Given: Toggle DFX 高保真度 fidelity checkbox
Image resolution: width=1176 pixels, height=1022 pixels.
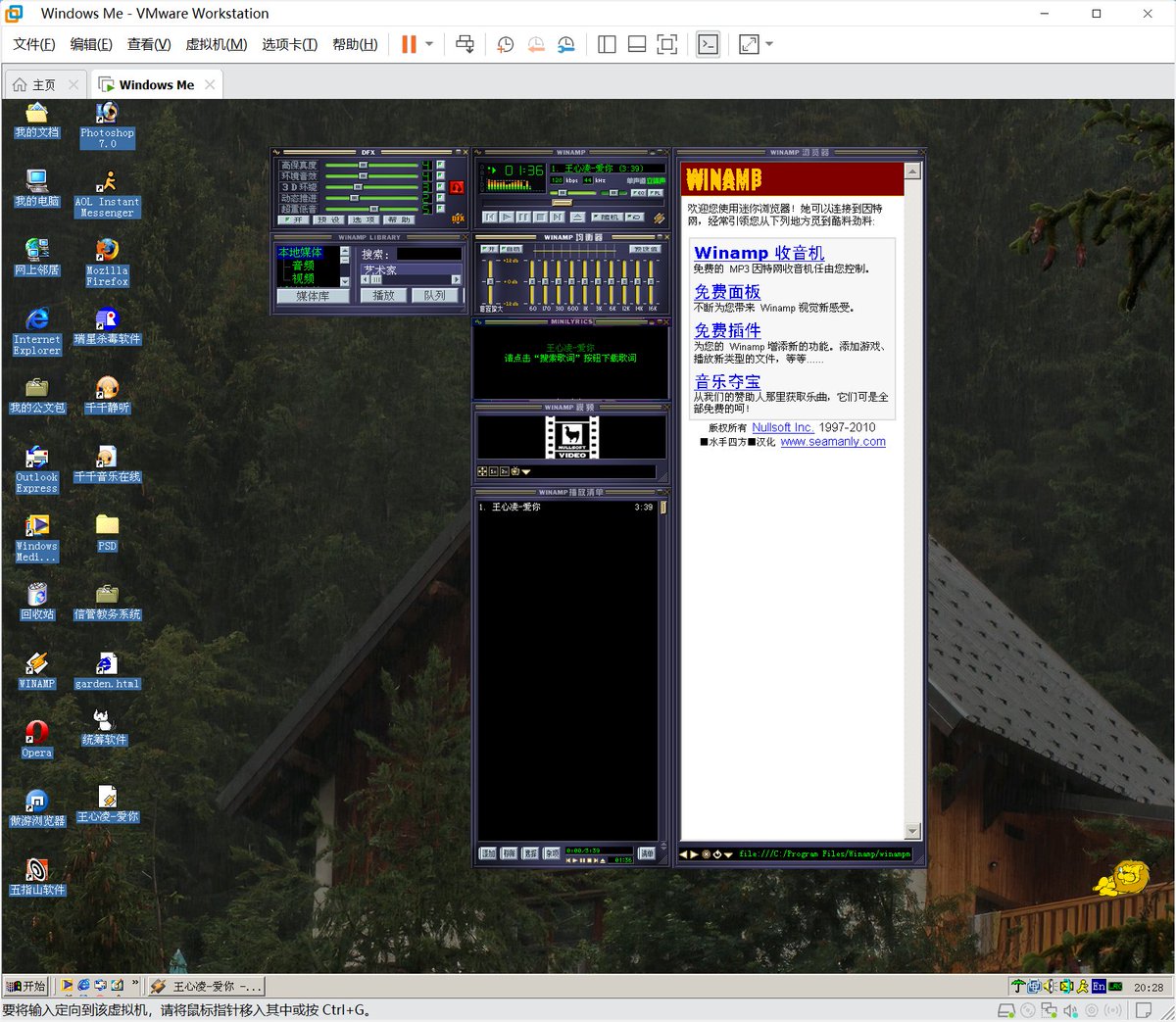Looking at the screenshot, I should click(441, 165).
